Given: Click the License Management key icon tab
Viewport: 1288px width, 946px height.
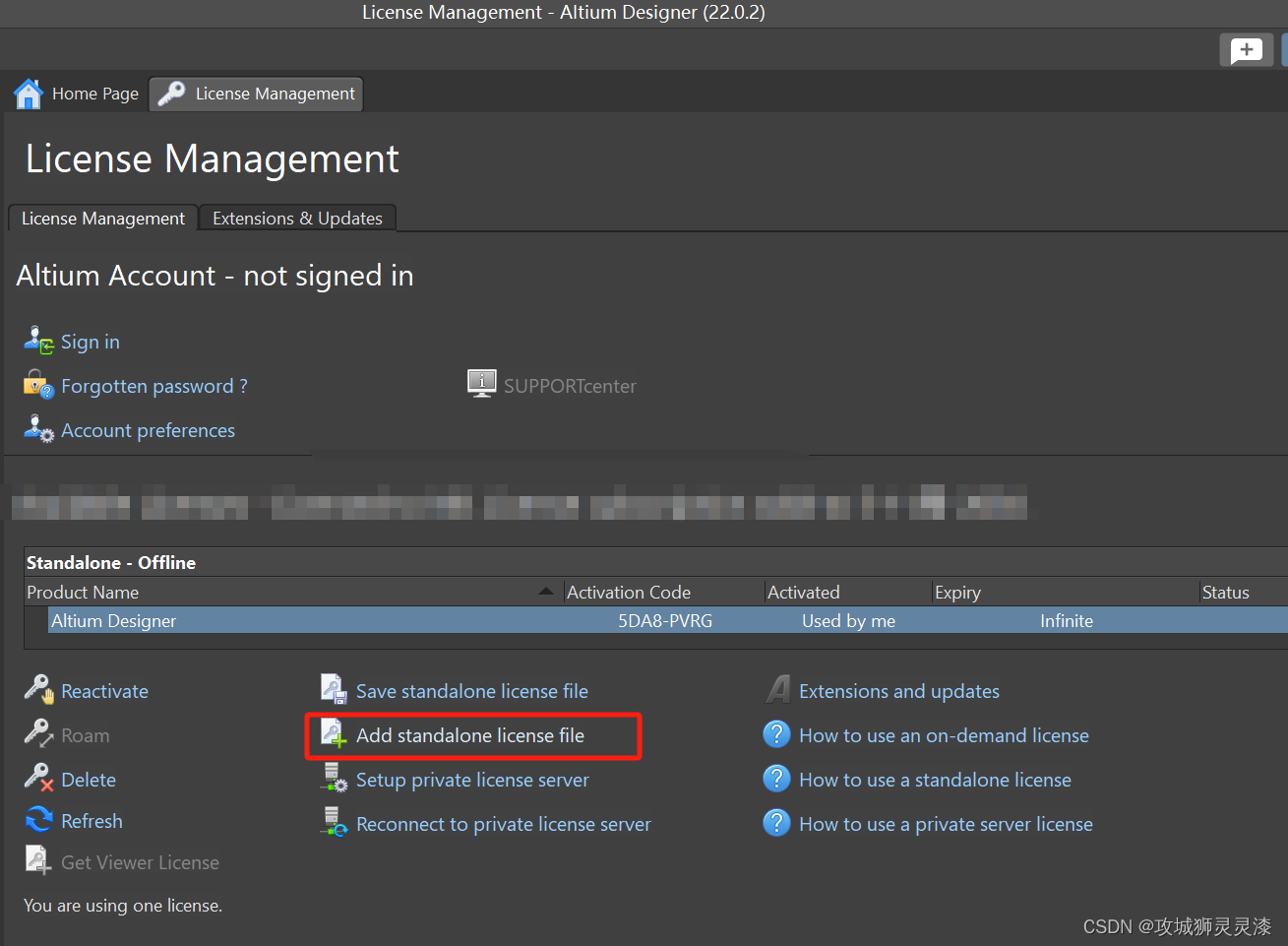Looking at the screenshot, I should [172, 94].
